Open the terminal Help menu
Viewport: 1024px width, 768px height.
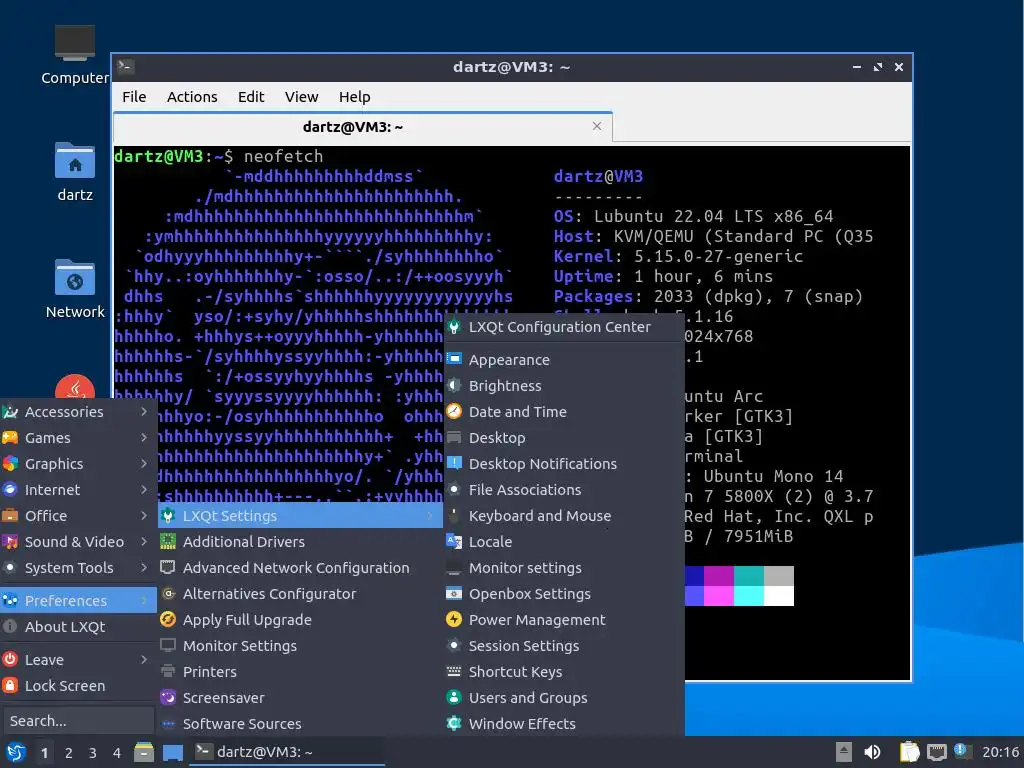(x=355, y=97)
